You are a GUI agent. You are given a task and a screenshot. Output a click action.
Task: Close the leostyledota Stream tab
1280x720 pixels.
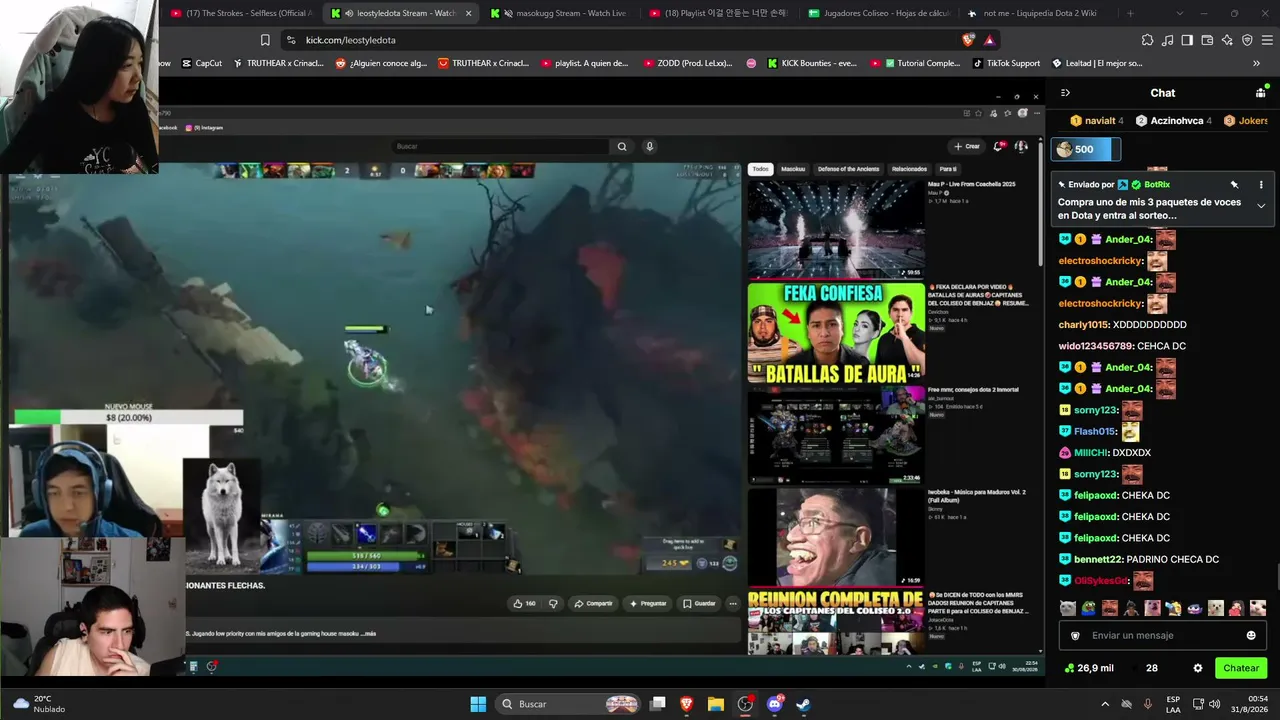(x=468, y=13)
